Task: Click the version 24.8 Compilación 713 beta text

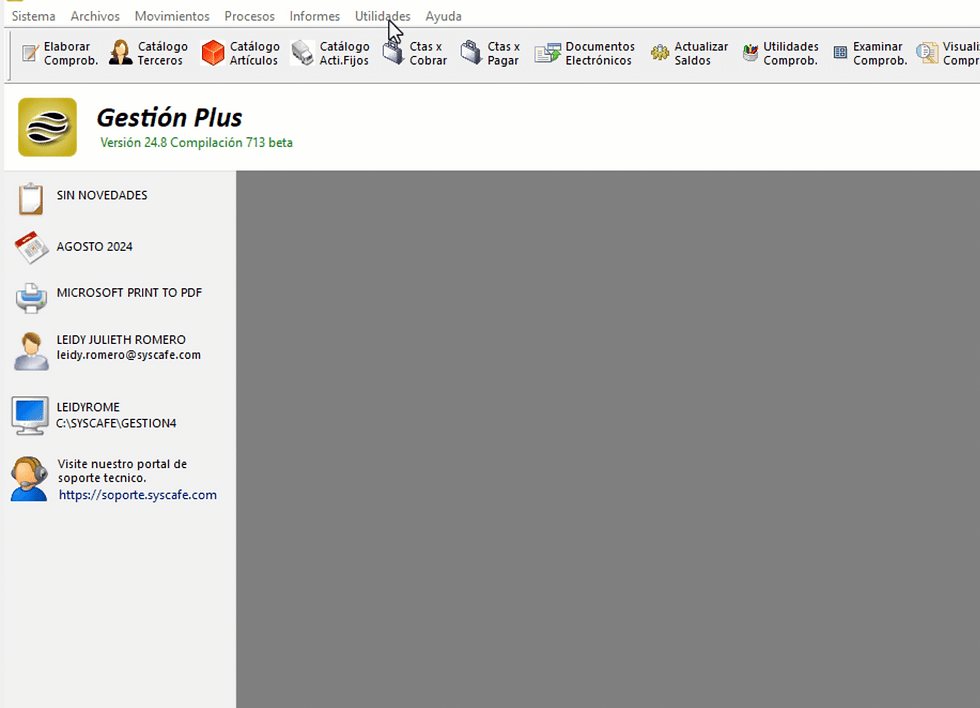Action: [x=196, y=143]
